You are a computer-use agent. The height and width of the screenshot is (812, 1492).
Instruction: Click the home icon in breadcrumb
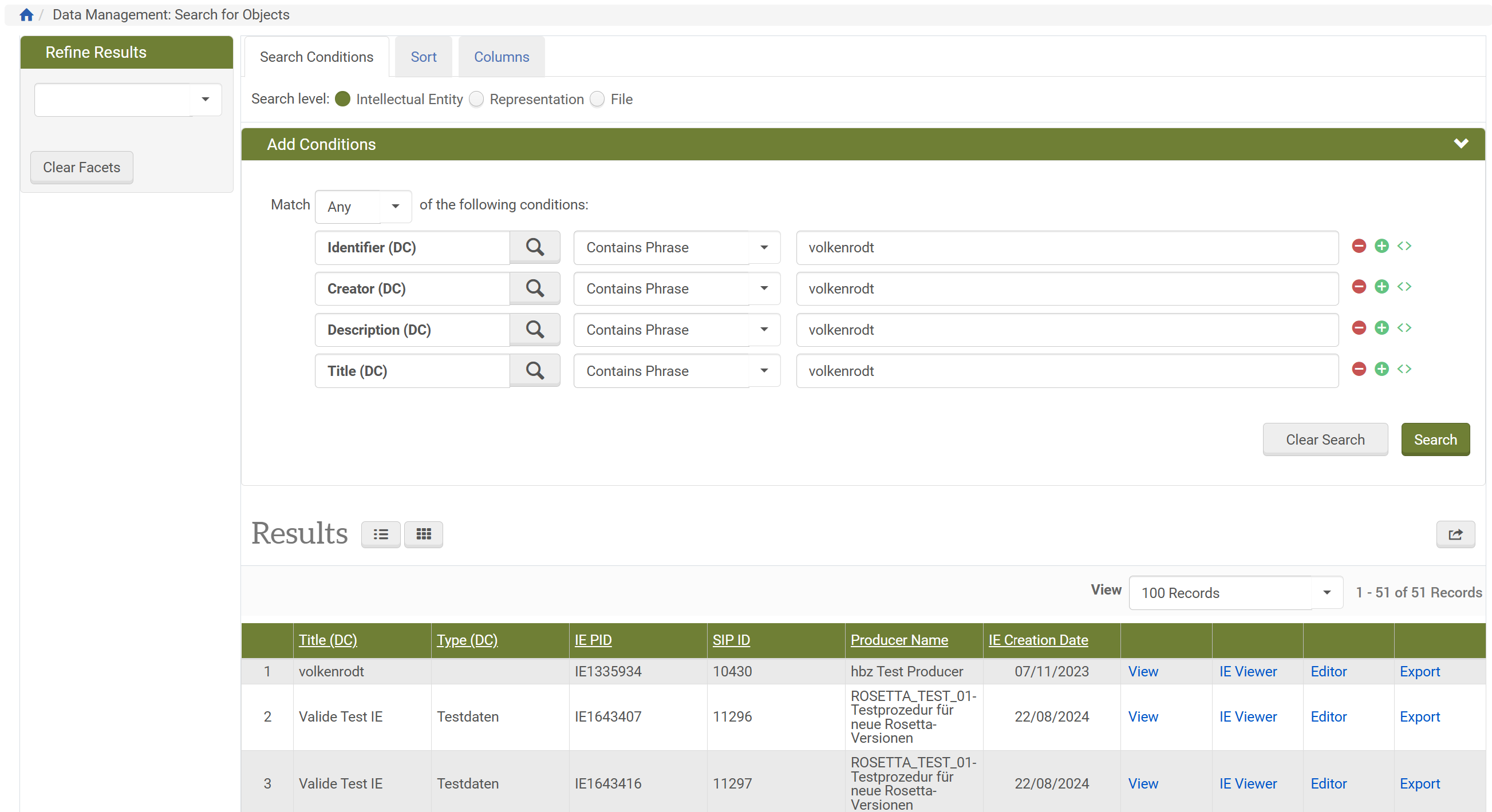(x=26, y=14)
